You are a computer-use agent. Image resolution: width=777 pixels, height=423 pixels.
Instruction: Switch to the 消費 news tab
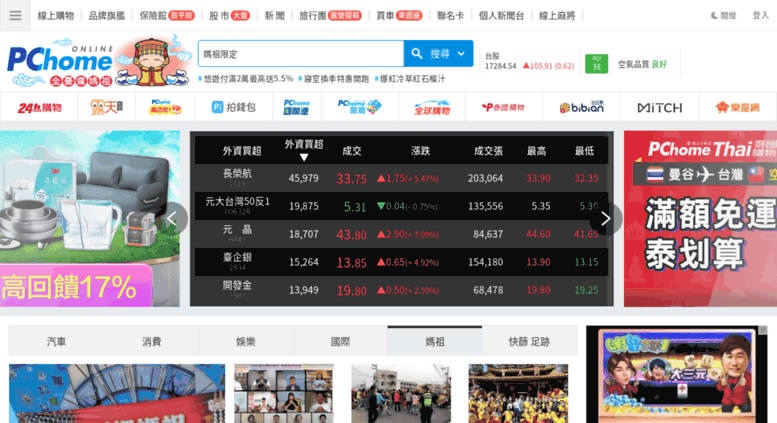coord(151,341)
